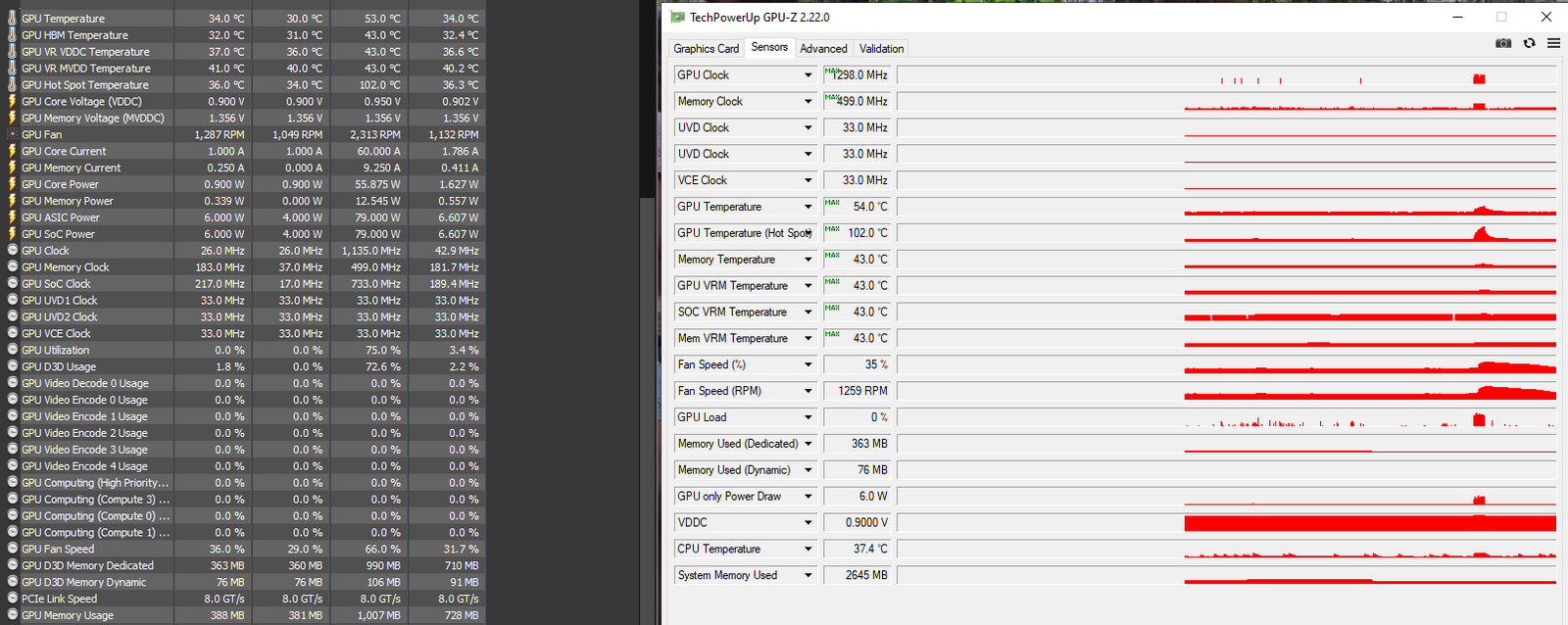This screenshot has height=625, width=1568.
Task: Click the GPU D3D Memory Dedicated row label
Action: click(87, 565)
